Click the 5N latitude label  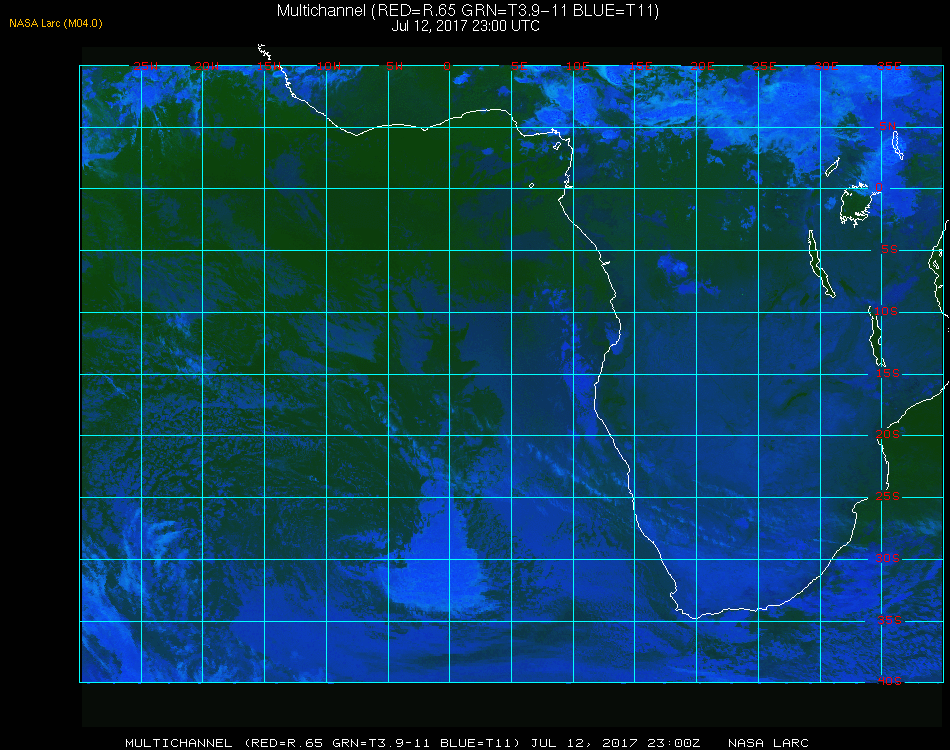coord(888,126)
